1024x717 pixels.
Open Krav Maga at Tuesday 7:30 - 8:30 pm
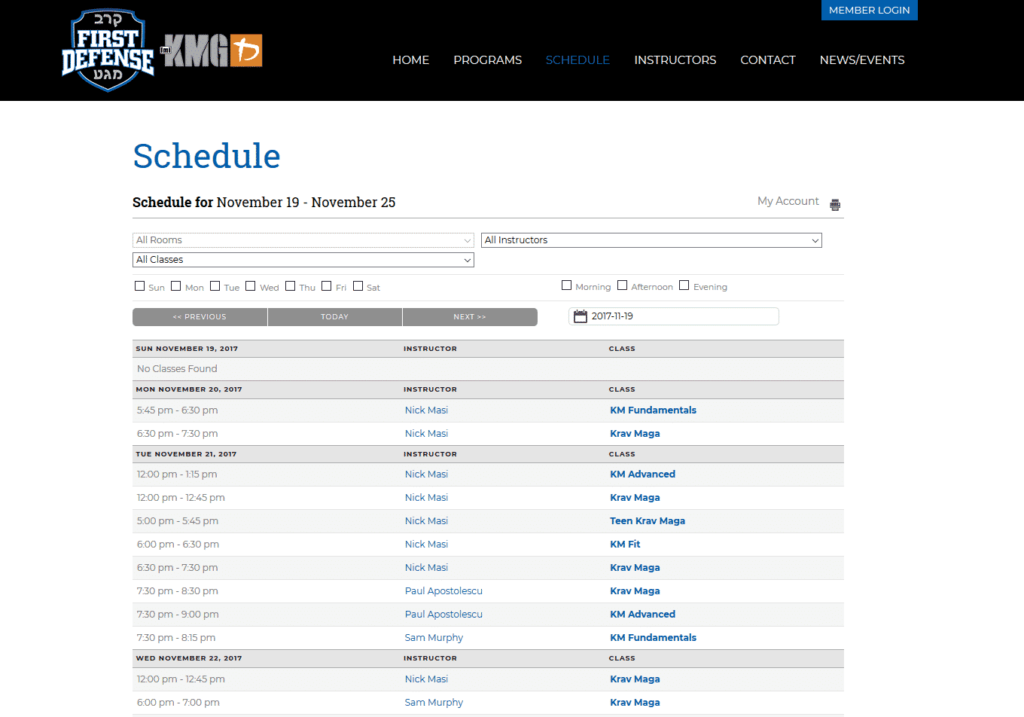tap(635, 591)
